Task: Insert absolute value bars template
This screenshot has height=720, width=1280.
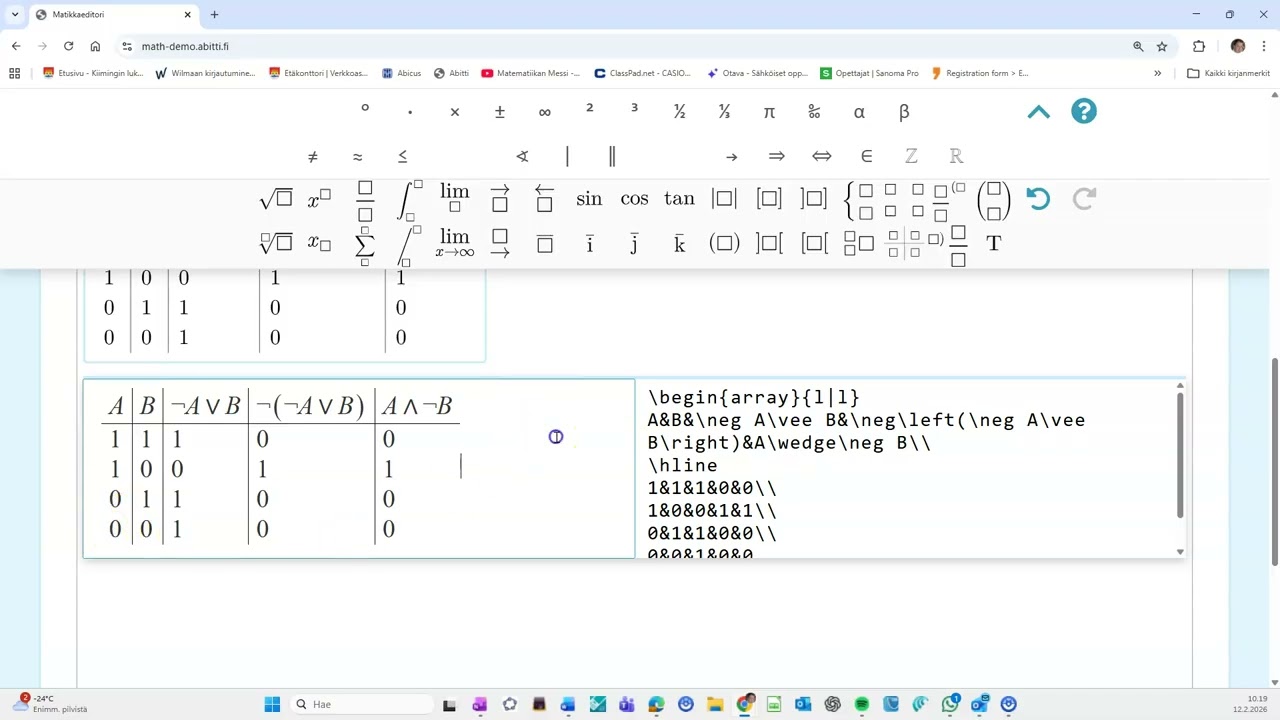Action: [x=724, y=198]
